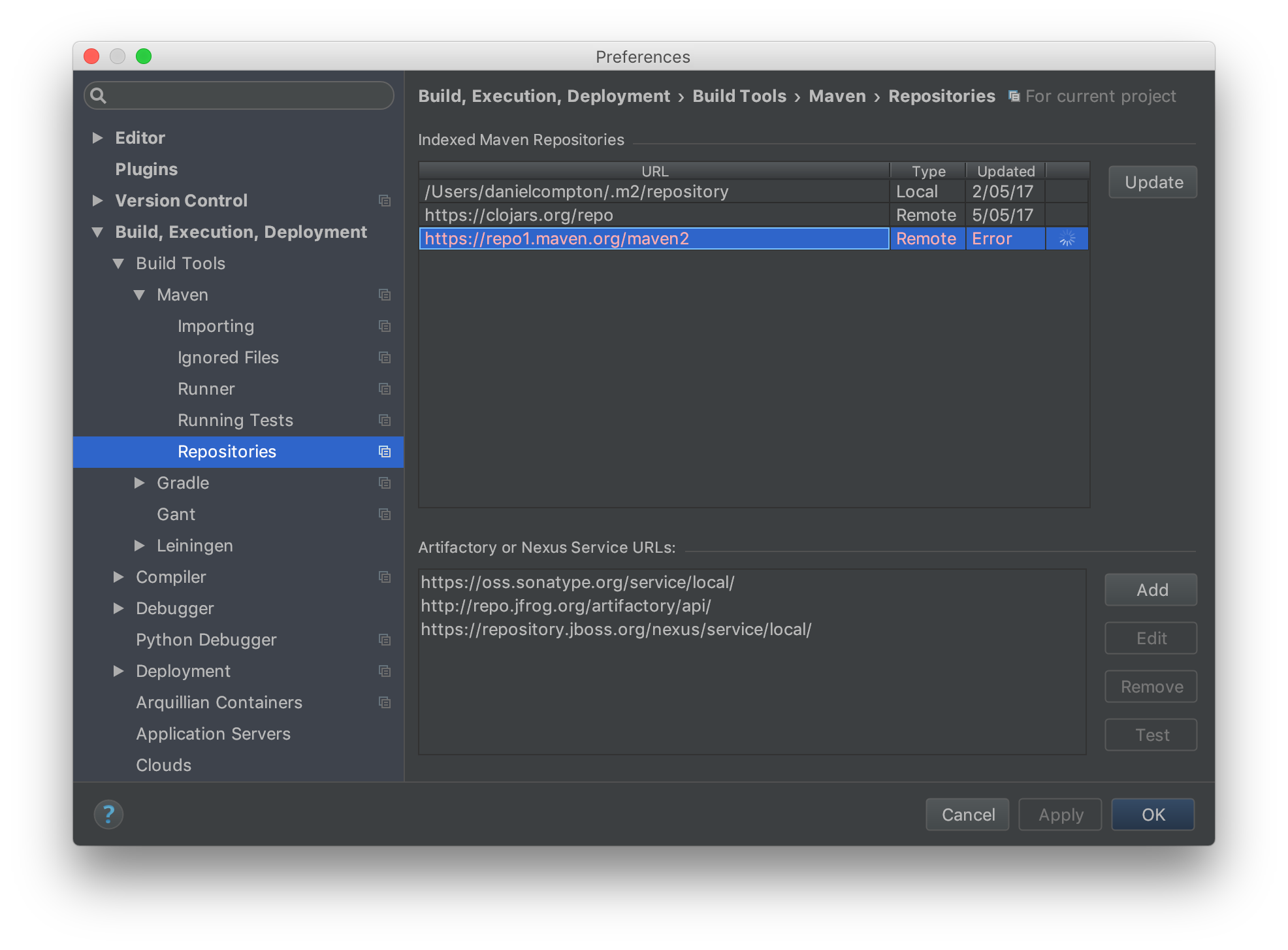
Task: Click the copy icon next to Importing
Action: 384,325
